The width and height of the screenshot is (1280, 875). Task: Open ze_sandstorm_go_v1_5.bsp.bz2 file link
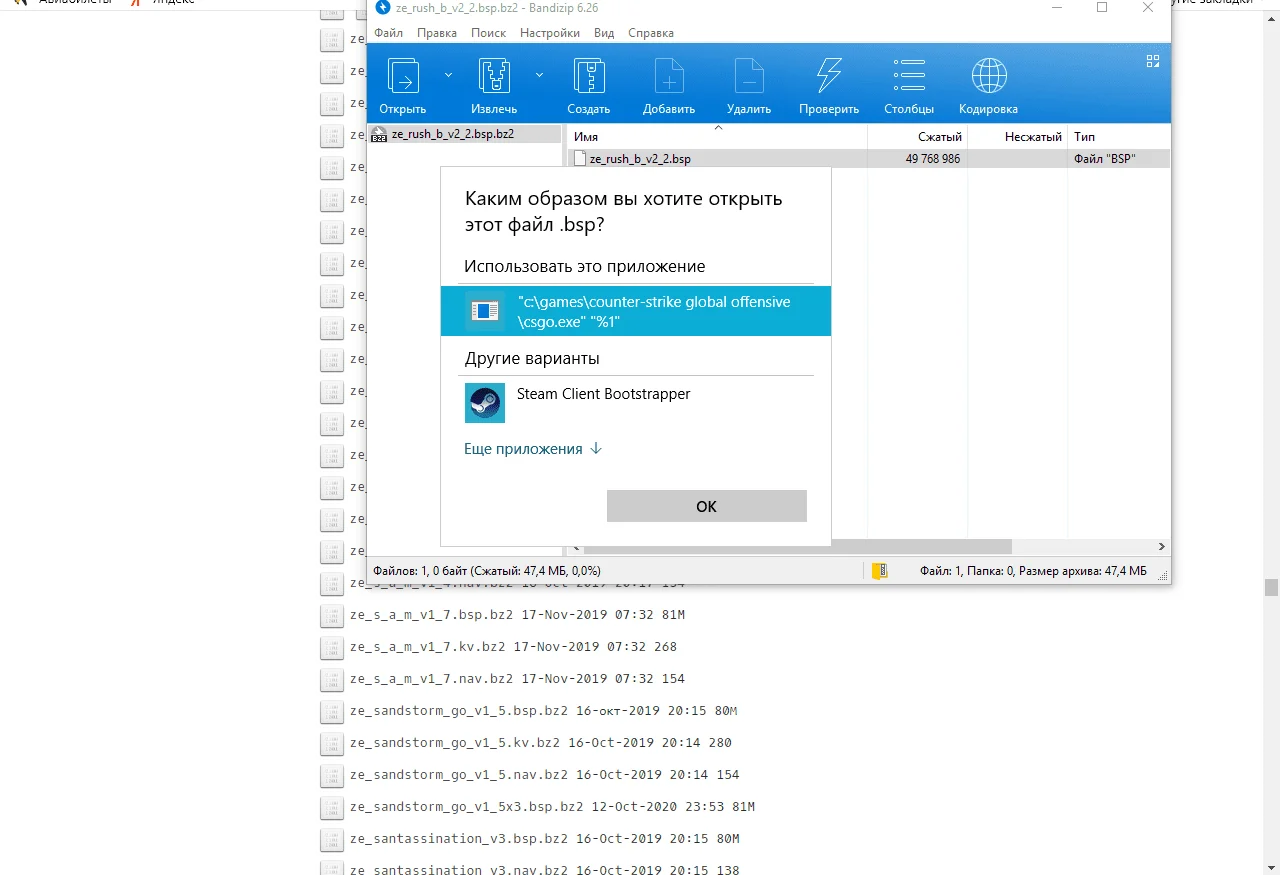[x=458, y=711]
